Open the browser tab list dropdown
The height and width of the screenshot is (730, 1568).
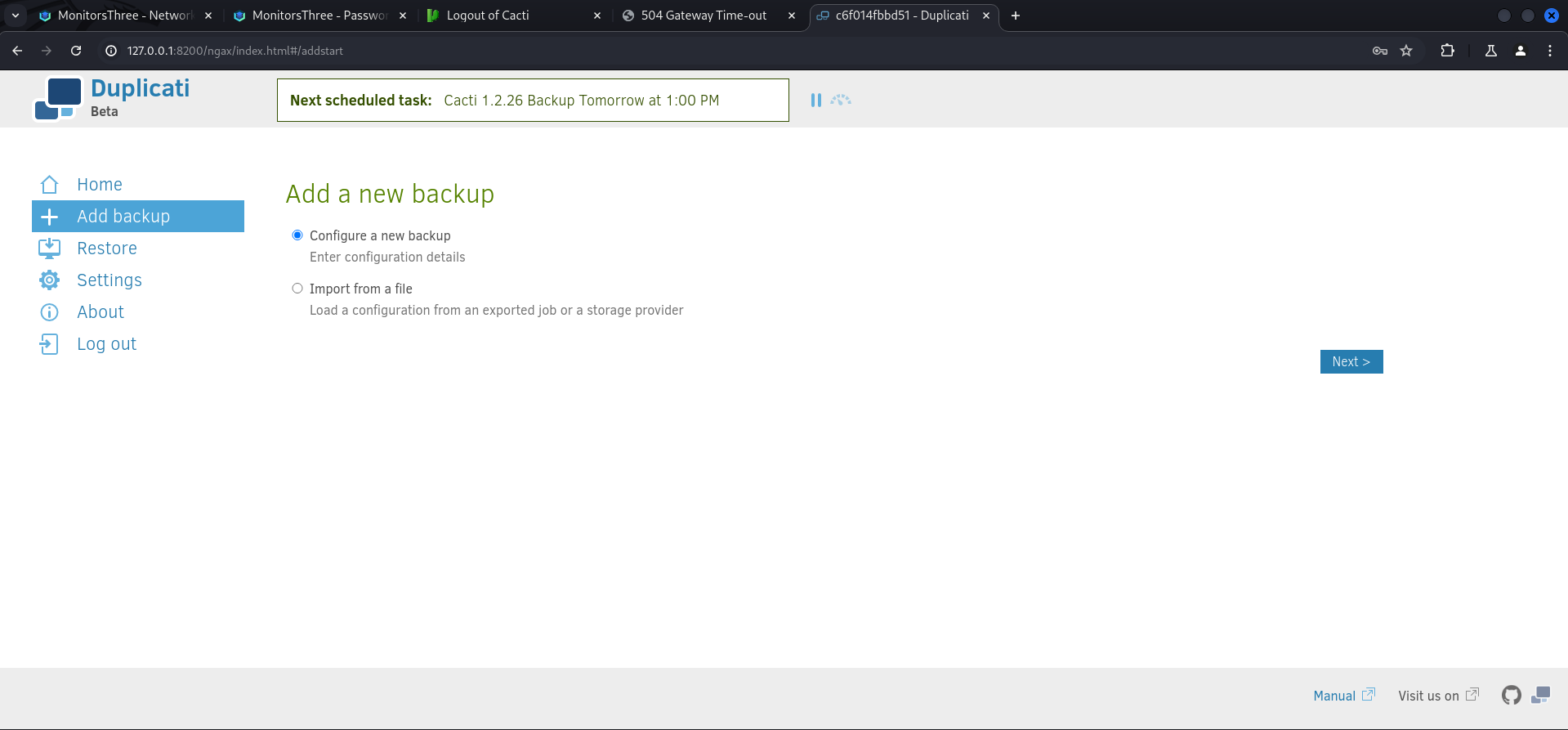pyautogui.click(x=16, y=16)
